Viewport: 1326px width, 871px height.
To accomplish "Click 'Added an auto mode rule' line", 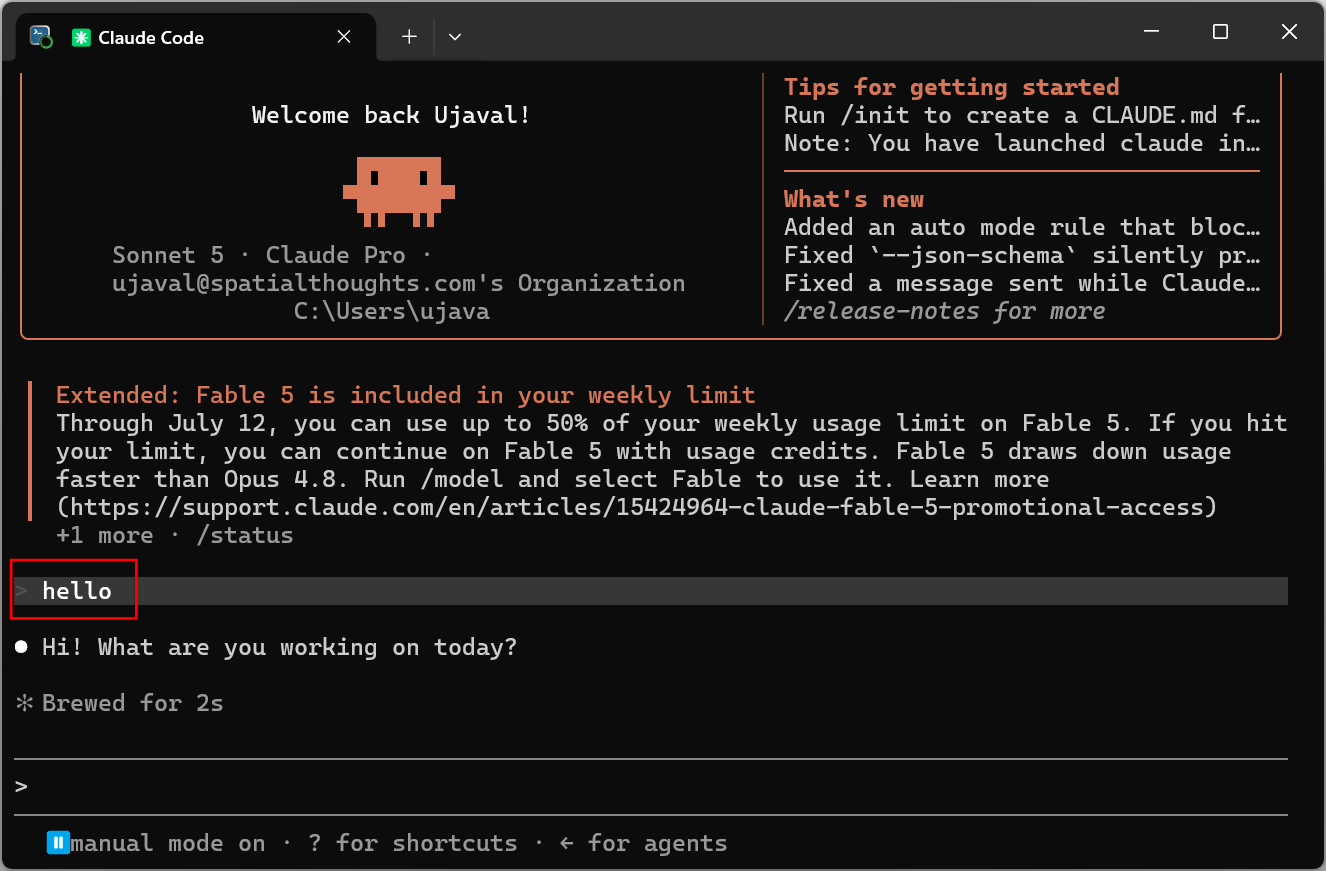I will coord(1022,227).
